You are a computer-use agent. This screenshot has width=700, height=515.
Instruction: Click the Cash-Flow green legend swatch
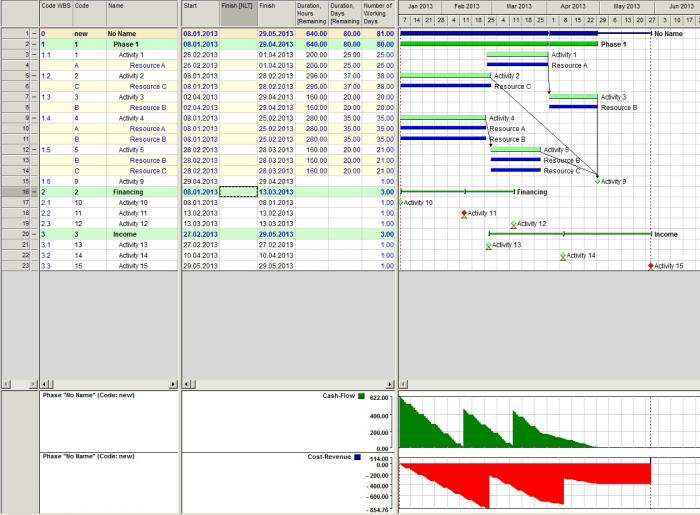click(x=361, y=396)
